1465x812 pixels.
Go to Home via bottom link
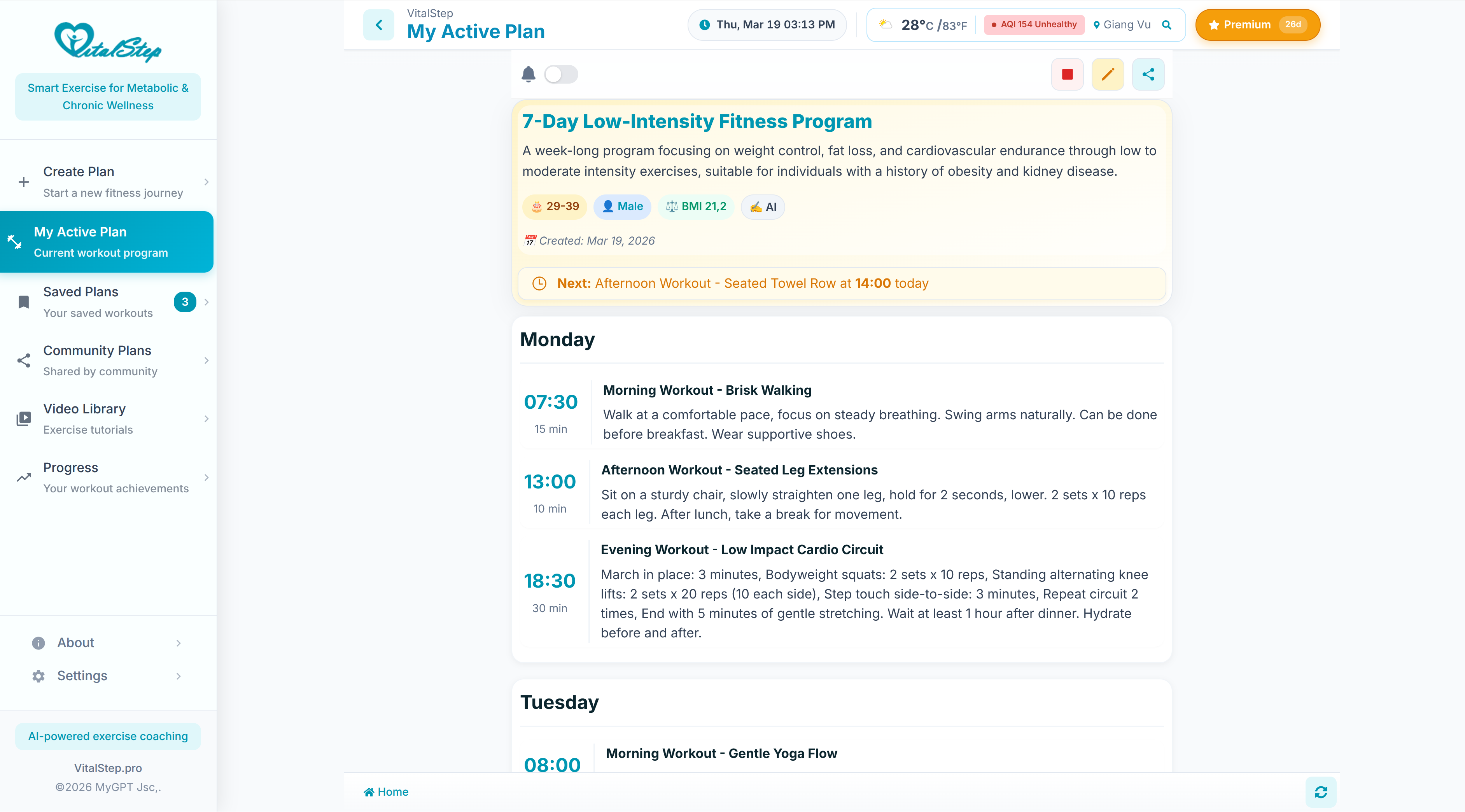pos(386,791)
